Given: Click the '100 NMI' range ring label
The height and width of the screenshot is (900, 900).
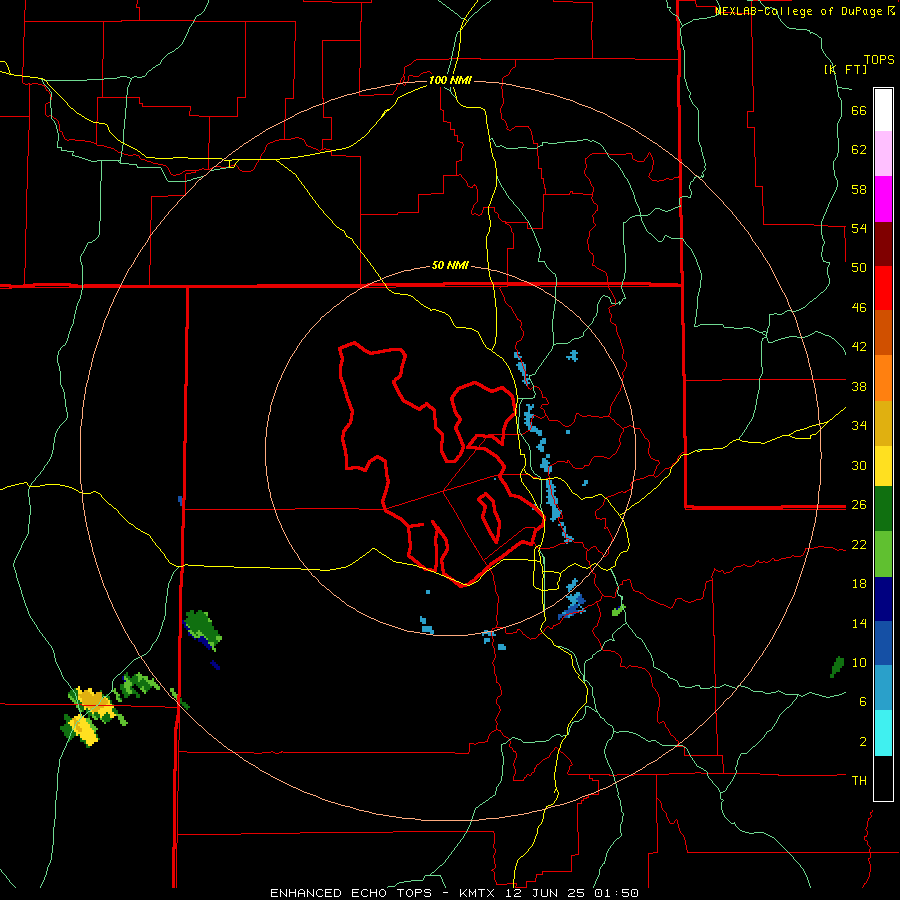Looking at the screenshot, I should coord(450,80).
